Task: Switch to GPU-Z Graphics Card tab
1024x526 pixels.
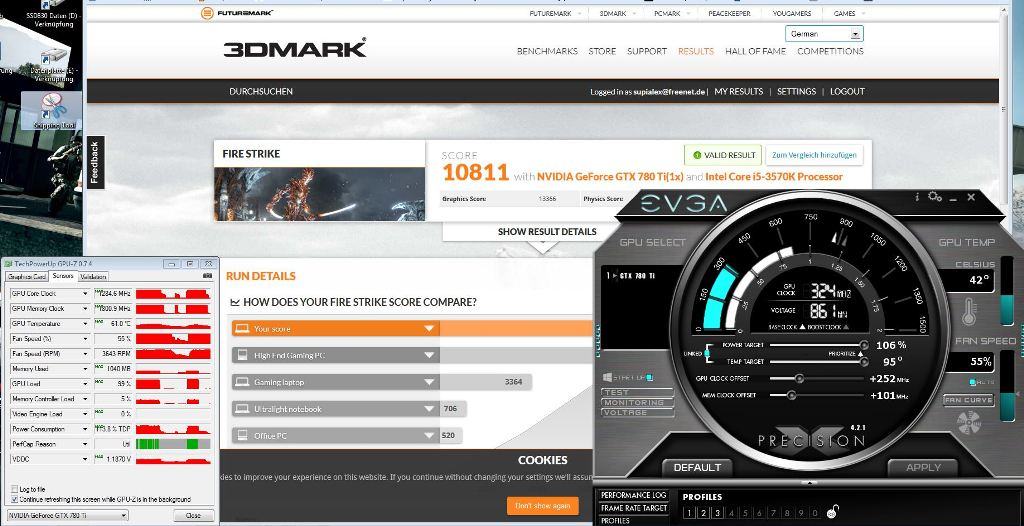Action: tap(27, 277)
